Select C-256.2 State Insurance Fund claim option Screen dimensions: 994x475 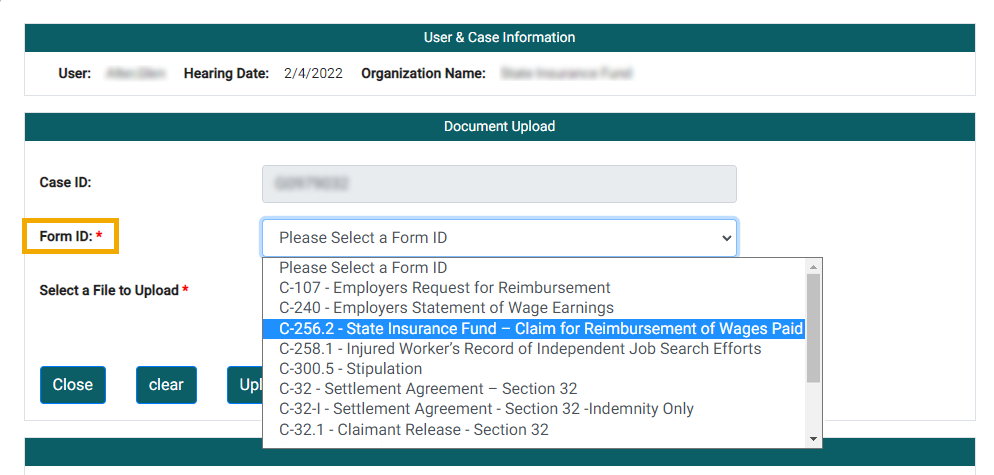tap(533, 329)
